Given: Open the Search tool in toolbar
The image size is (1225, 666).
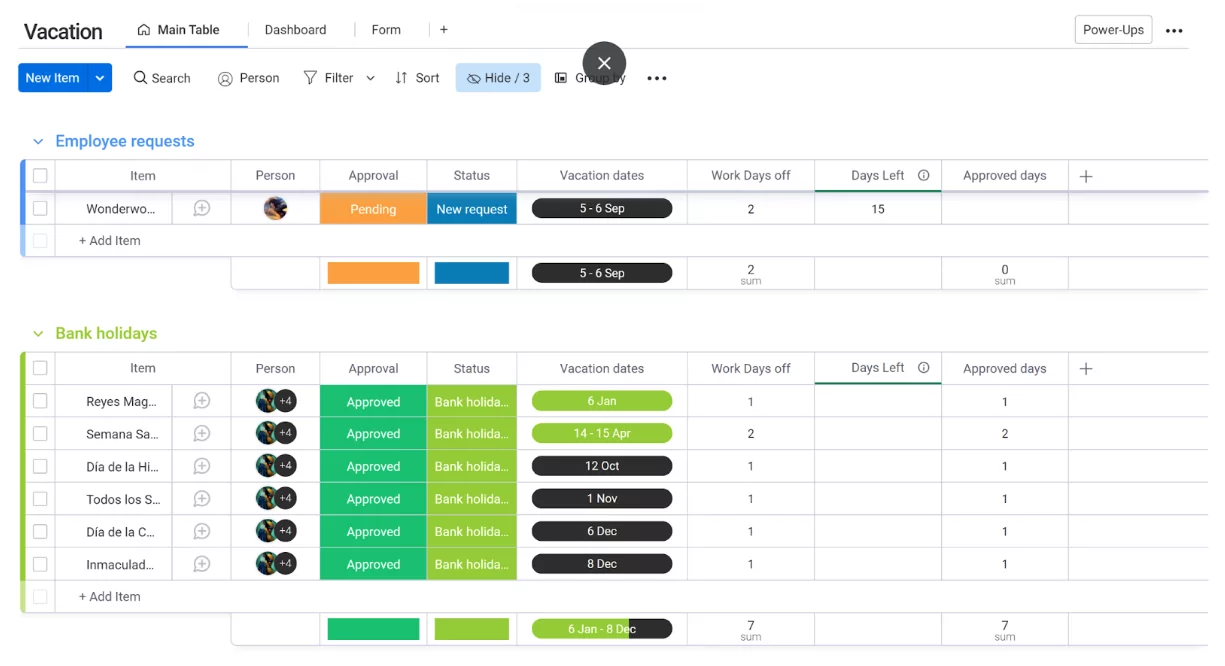Looking at the screenshot, I should (x=161, y=78).
